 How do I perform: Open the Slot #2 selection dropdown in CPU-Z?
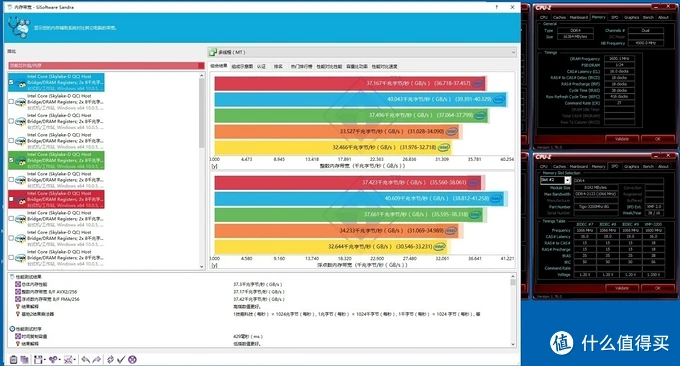tap(567, 180)
